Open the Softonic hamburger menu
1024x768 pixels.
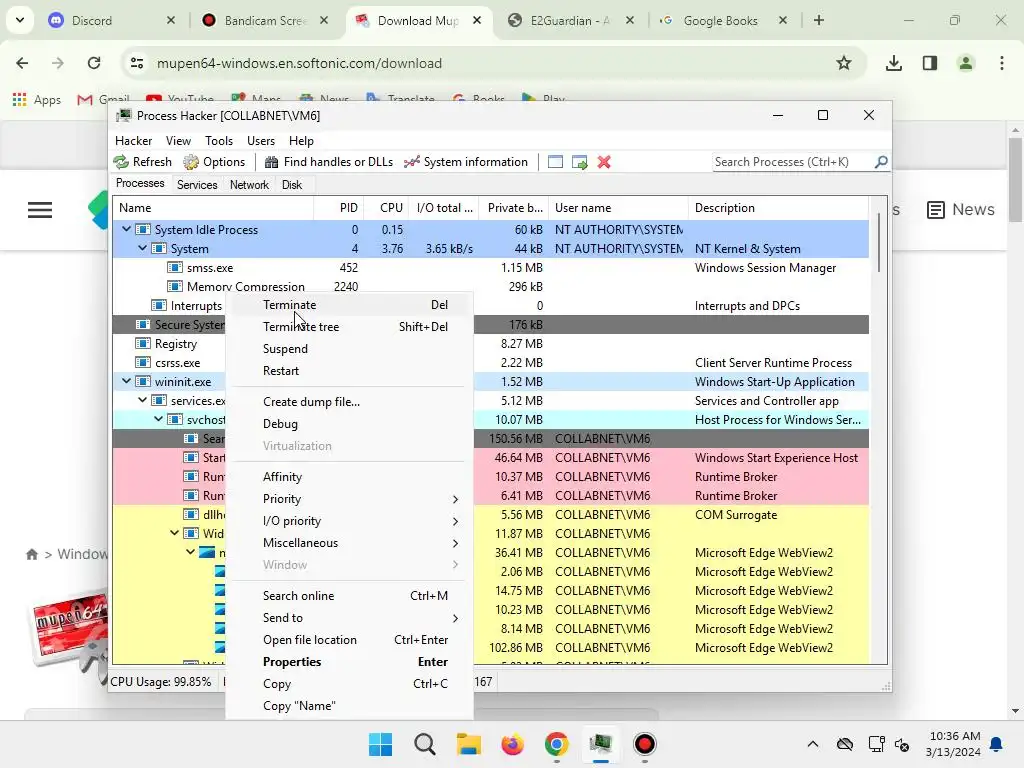point(40,210)
